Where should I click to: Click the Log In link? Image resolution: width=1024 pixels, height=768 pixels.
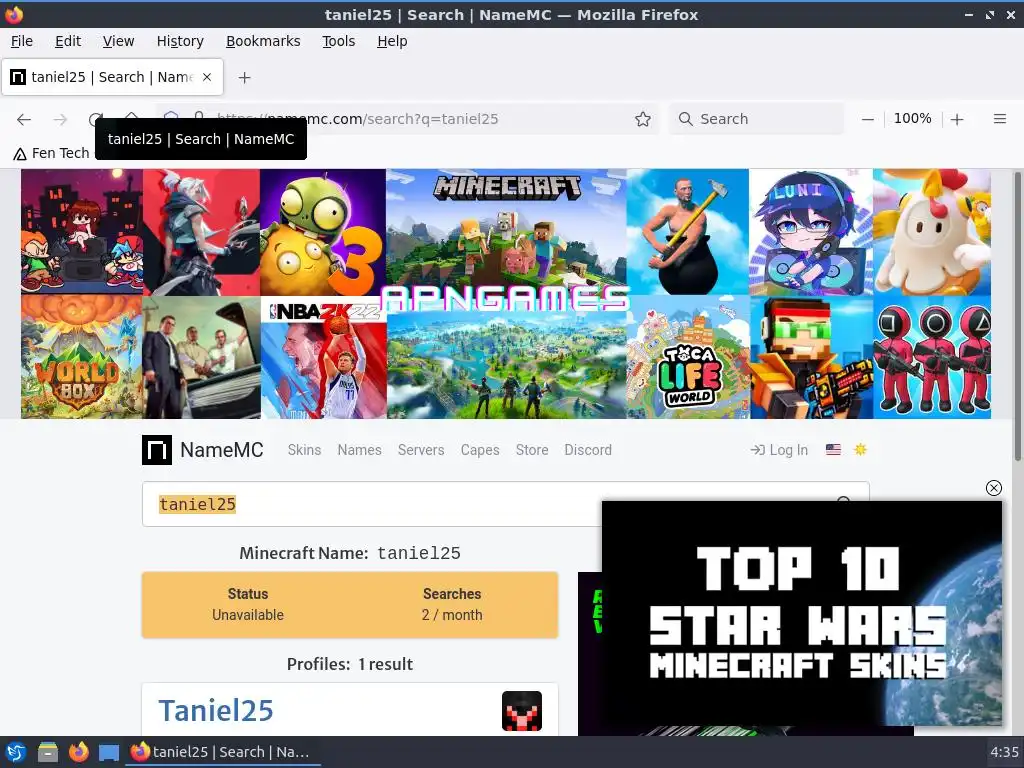click(x=779, y=450)
